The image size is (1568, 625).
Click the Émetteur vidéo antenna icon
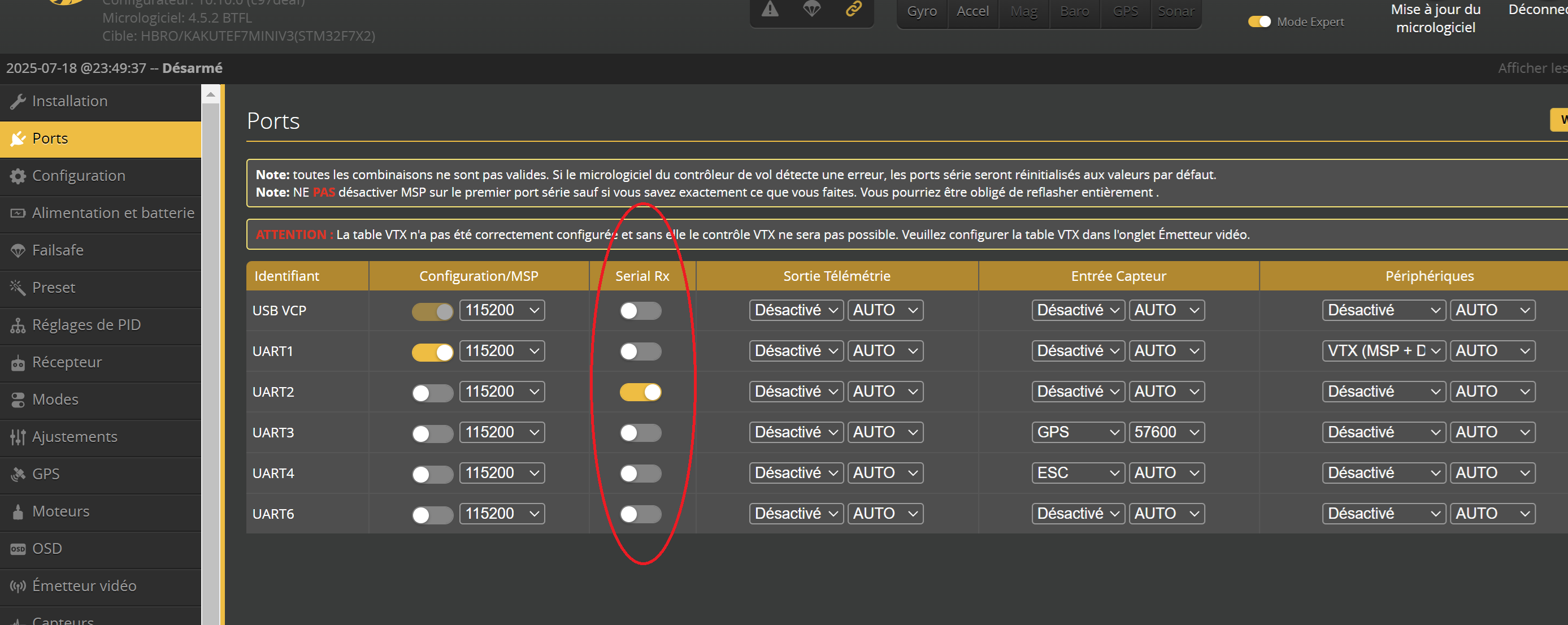click(x=18, y=586)
